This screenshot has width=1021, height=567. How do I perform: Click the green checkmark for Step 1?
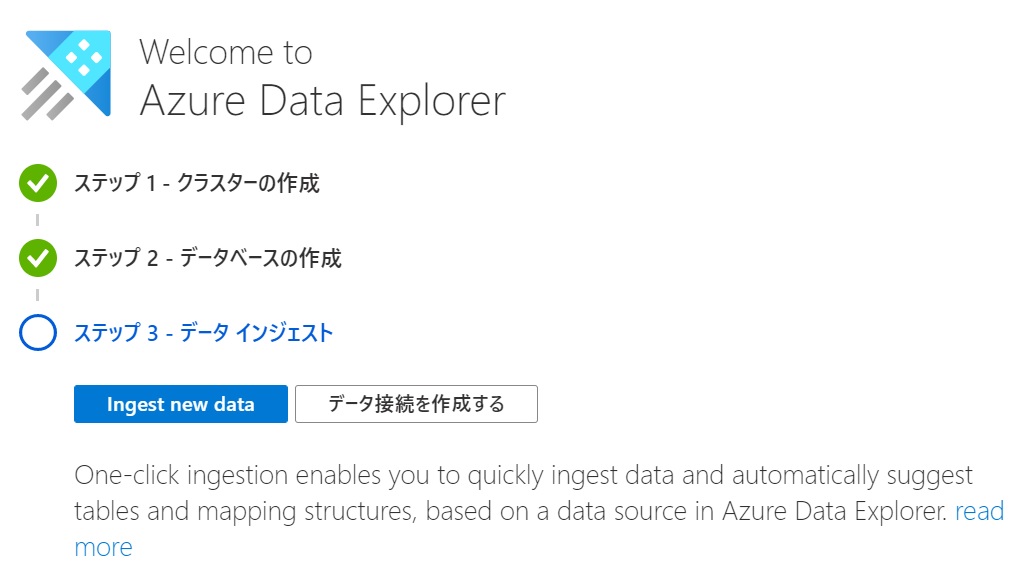click(x=38, y=183)
